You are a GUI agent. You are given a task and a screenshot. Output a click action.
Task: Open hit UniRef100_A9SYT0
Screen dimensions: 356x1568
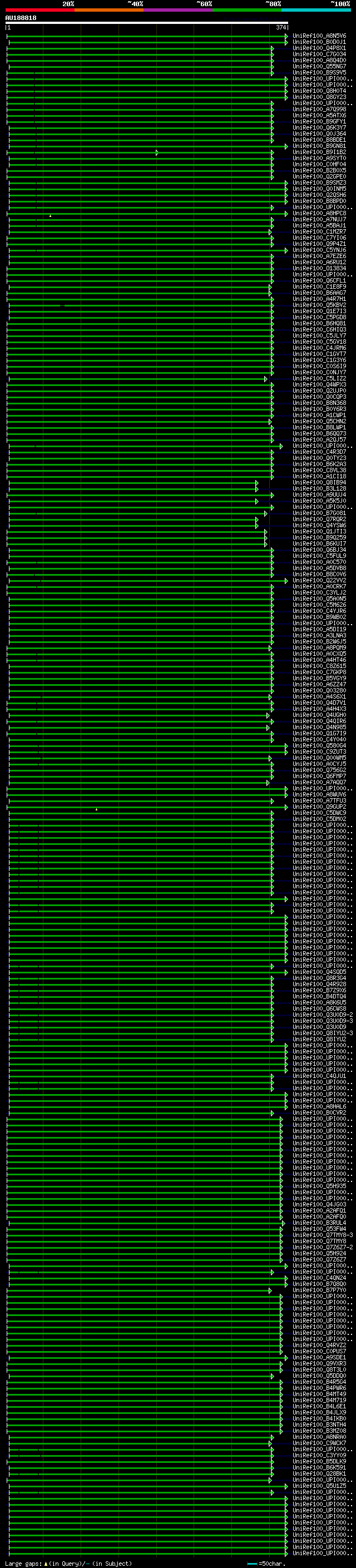point(319,159)
